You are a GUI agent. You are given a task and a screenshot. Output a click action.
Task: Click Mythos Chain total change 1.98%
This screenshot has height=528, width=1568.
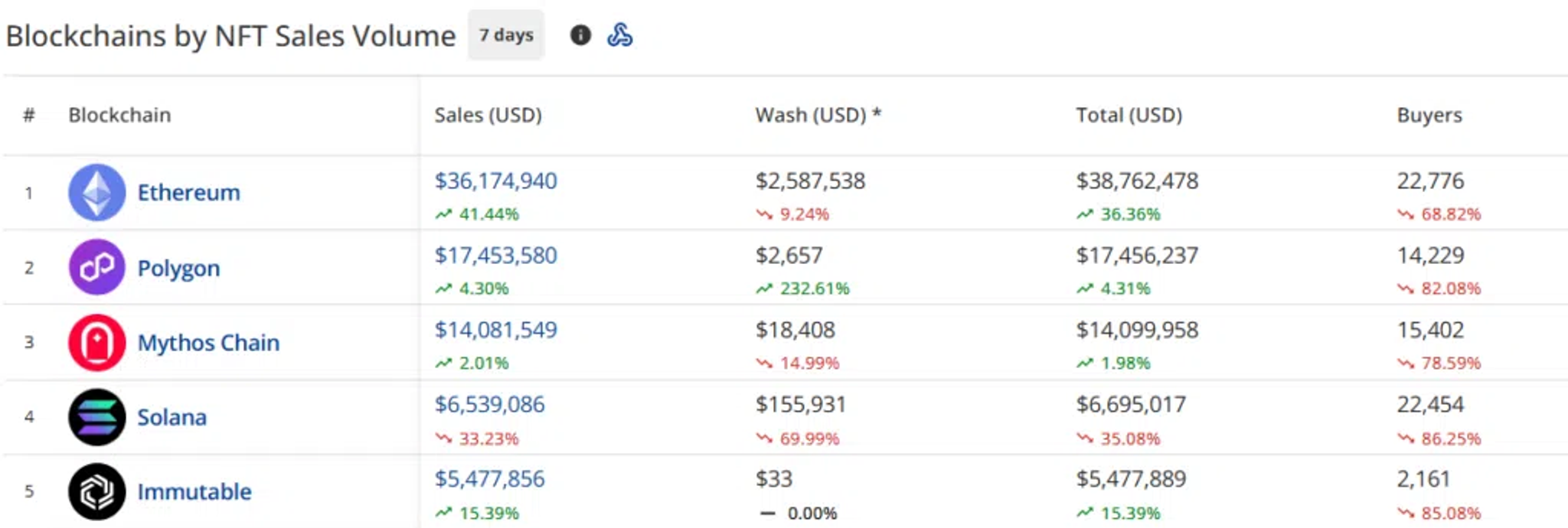1125,363
